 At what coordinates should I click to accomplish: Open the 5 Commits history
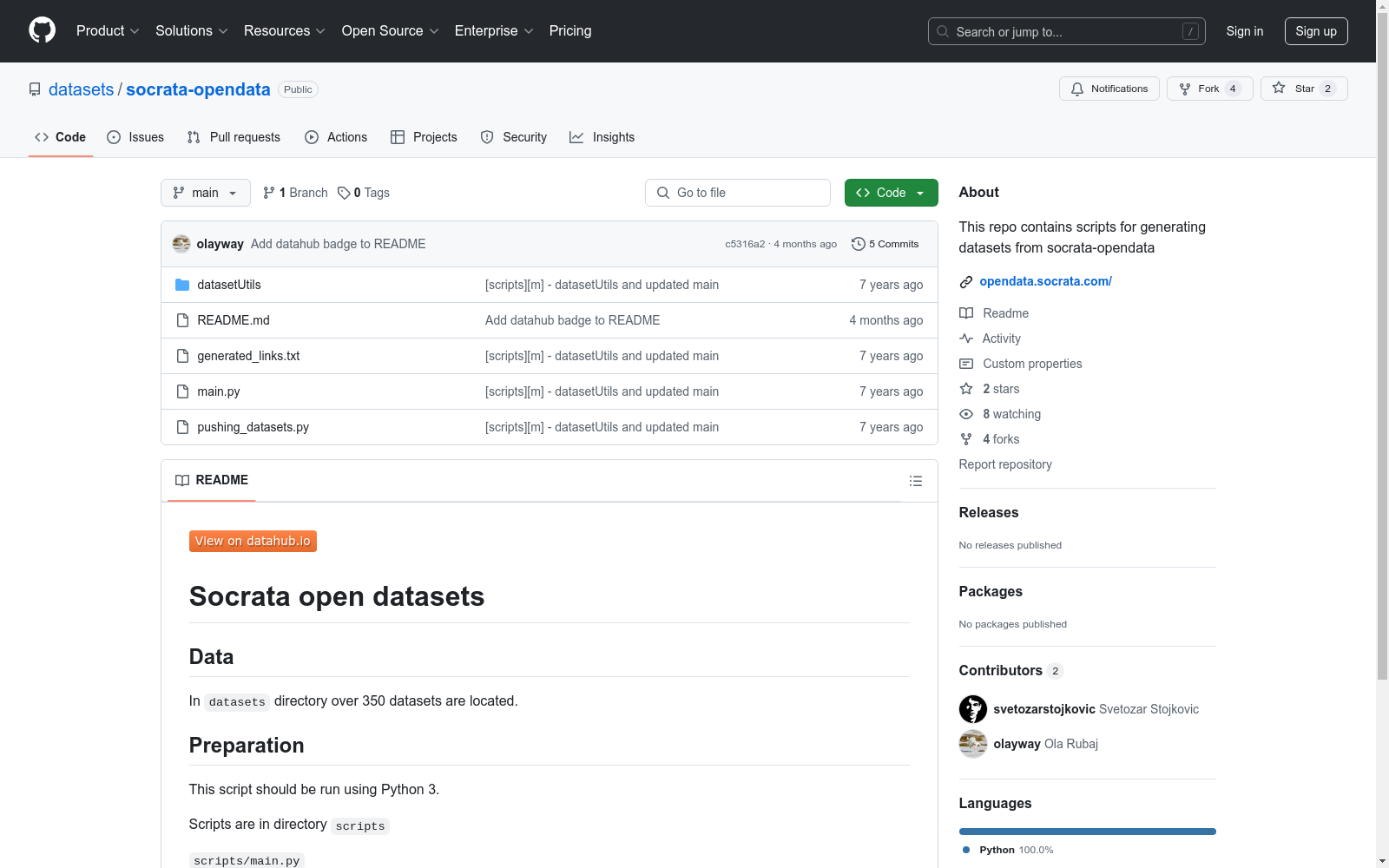pos(885,244)
